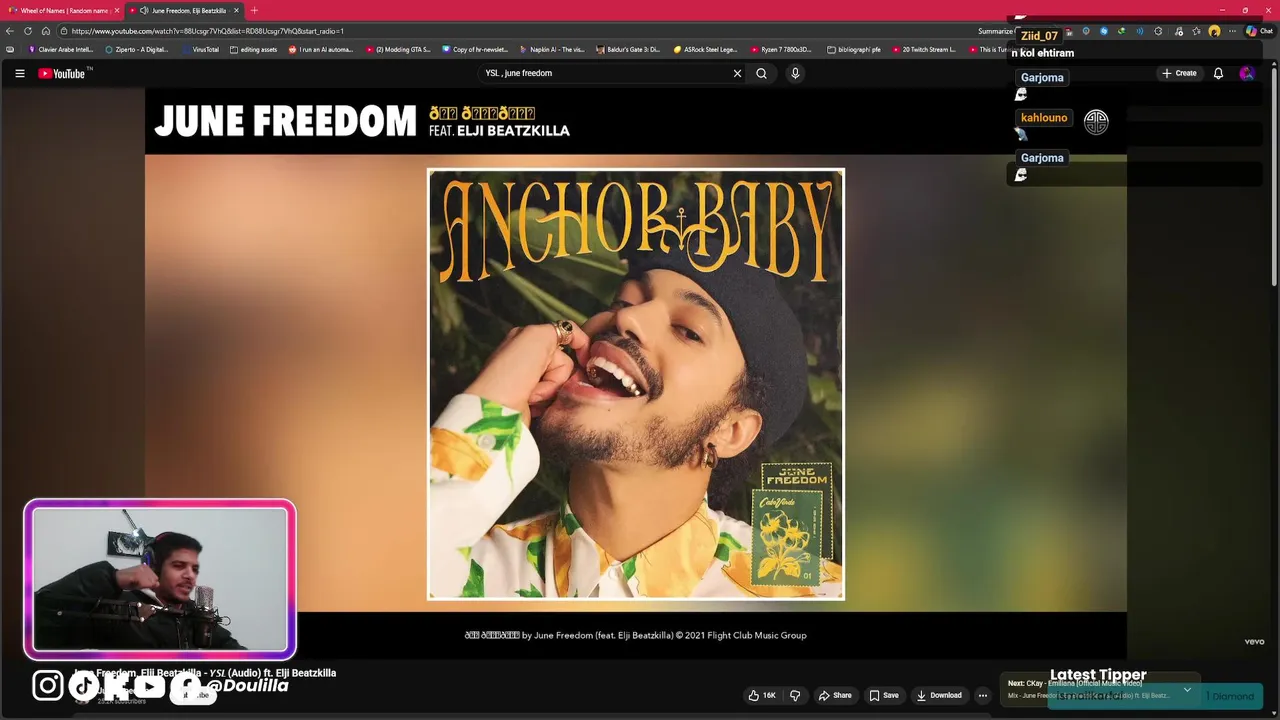This screenshot has width=1280, height=720.
Task: Open YouTube notifications bell
Action: pos(1218,73)
